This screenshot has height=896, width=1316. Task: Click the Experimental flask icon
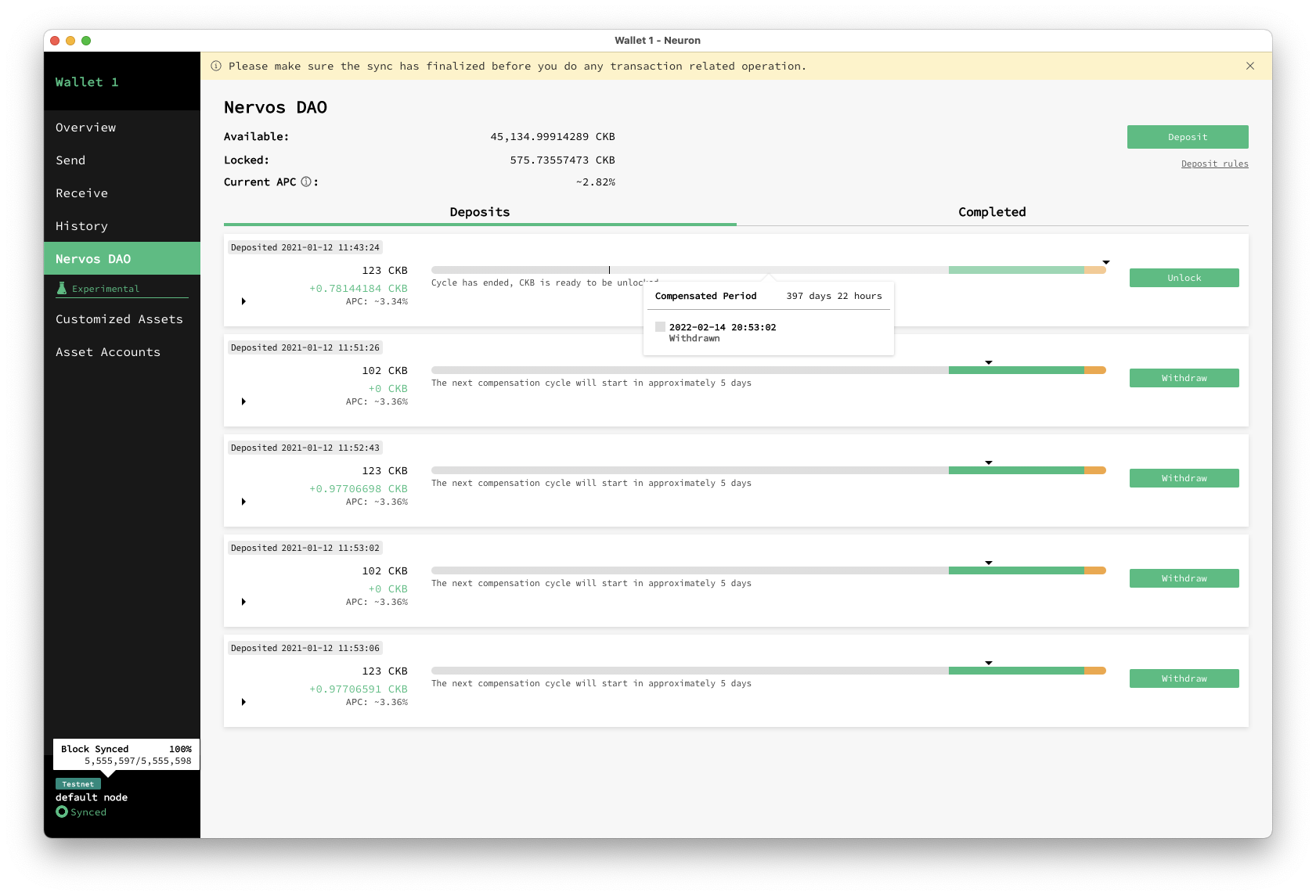[62, 287]
